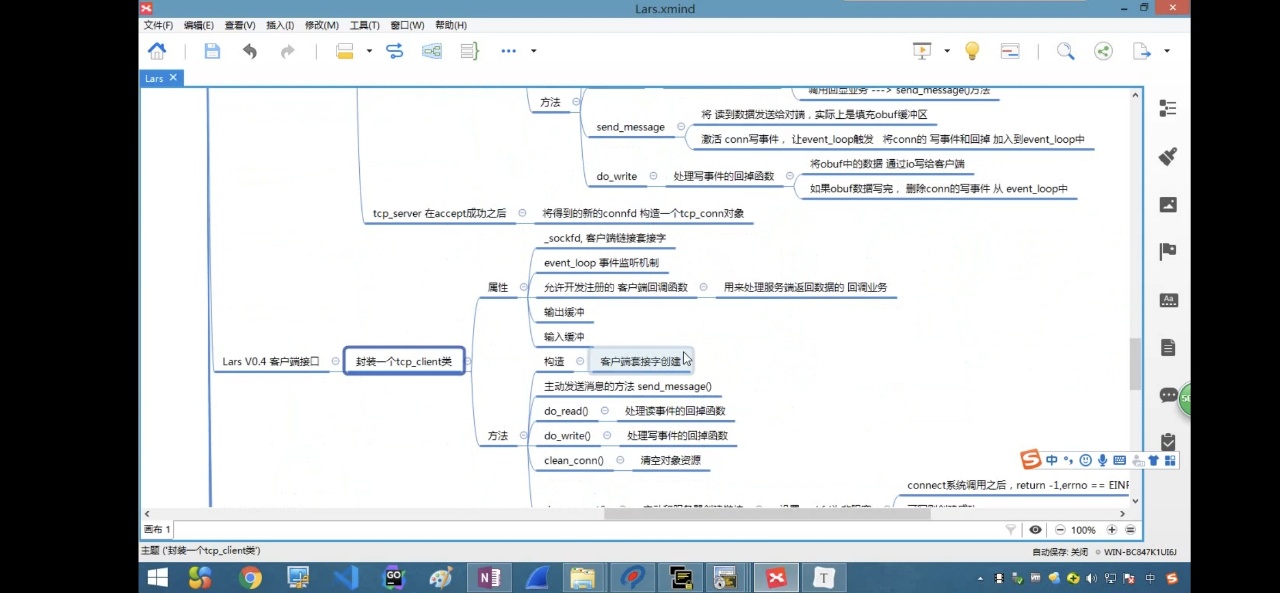This screenshot has width=1280, height=593.
Task: Collapse the clean_conn() subtopic
Action: pos(620,461)
